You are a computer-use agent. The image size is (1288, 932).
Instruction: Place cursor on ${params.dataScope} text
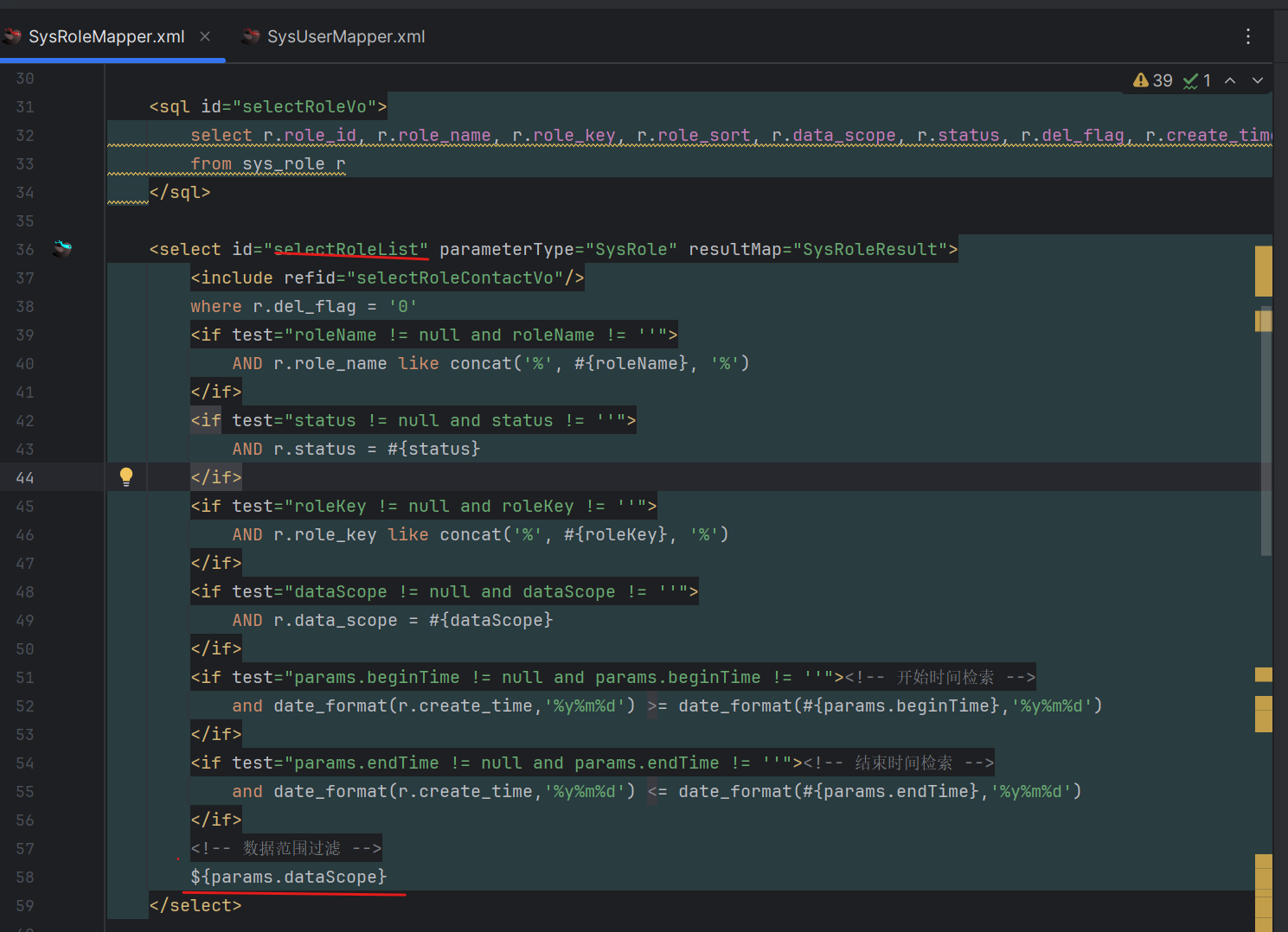click(288, 877)
